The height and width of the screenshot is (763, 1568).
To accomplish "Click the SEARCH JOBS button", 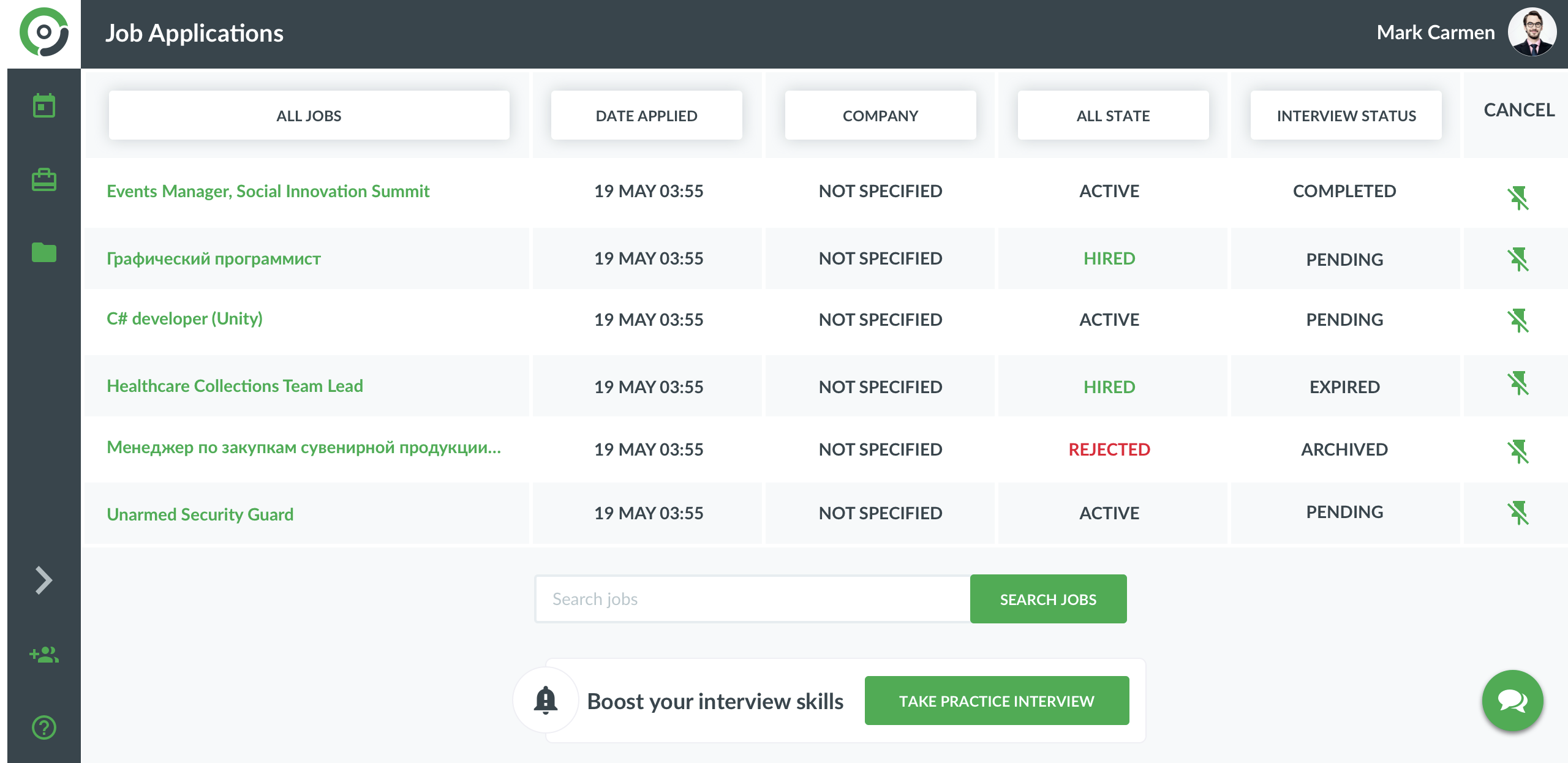I will point(1048,599).
